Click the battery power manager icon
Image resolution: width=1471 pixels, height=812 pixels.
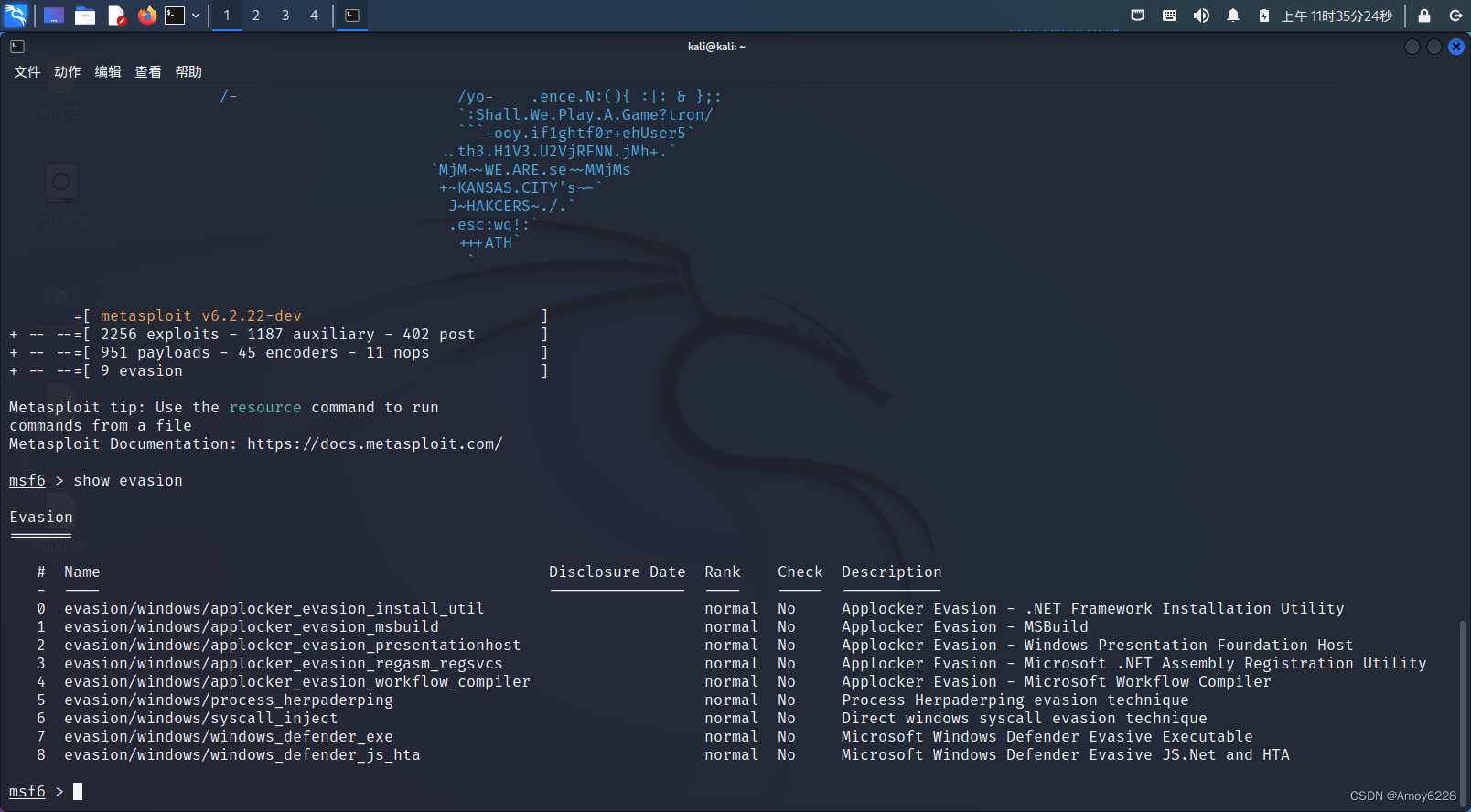tap(1264, 16)
